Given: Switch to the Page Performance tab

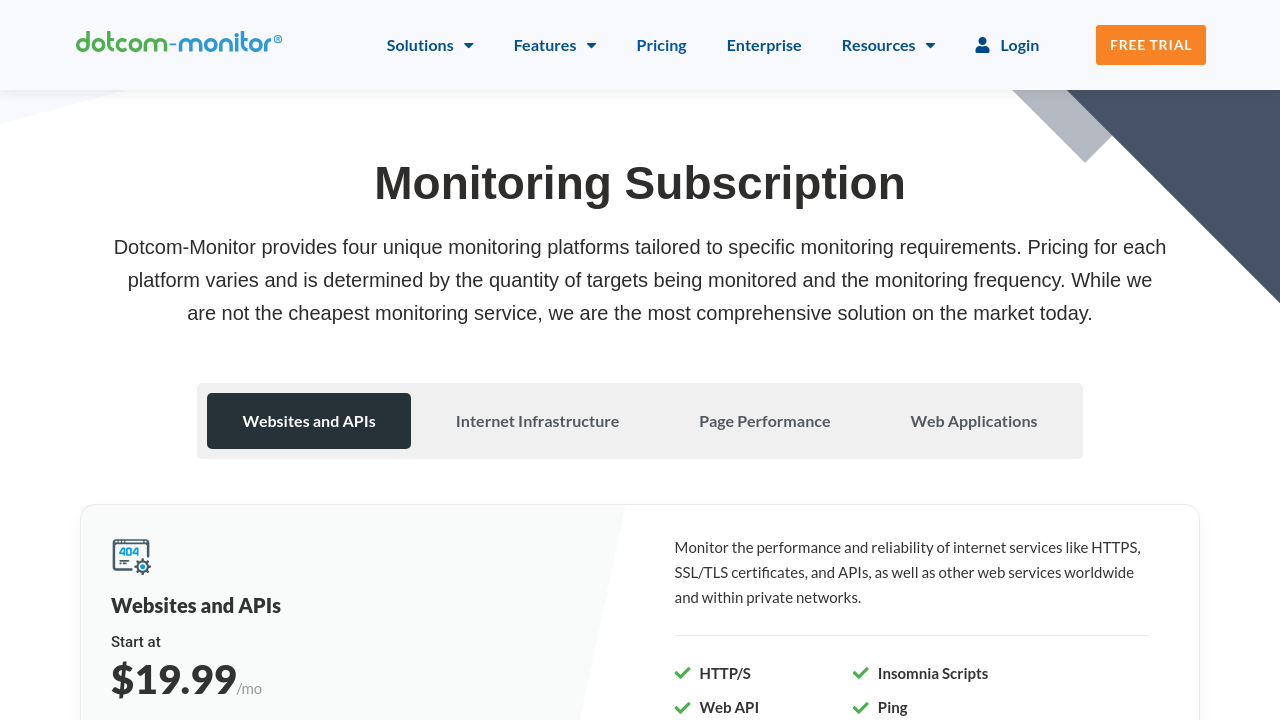Looking at the screenshot, I should pos(764,421).
